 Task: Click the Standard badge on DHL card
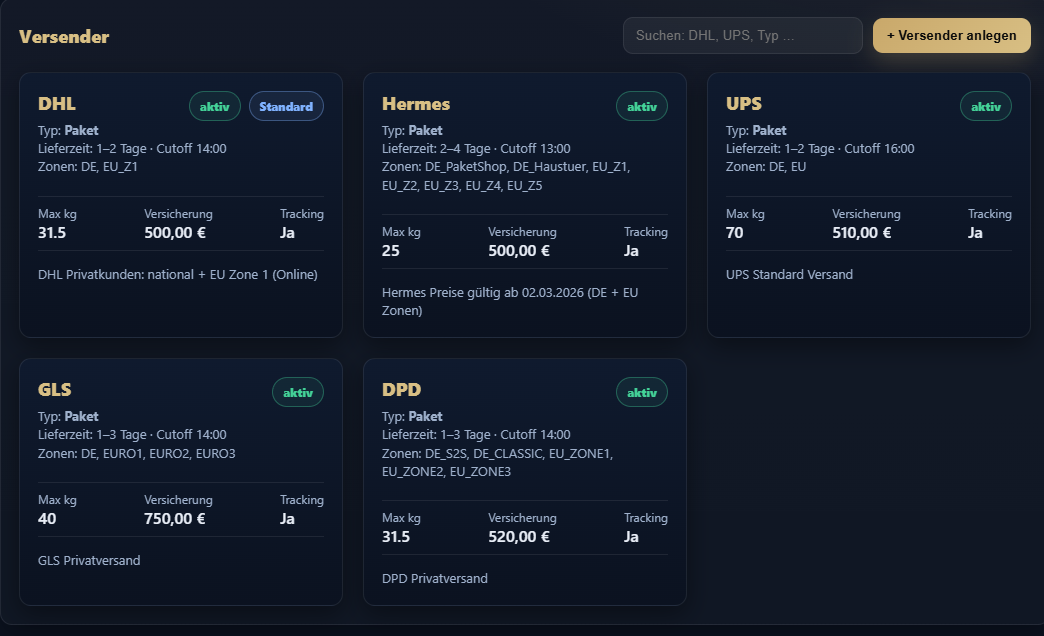[x=286, y=107]
